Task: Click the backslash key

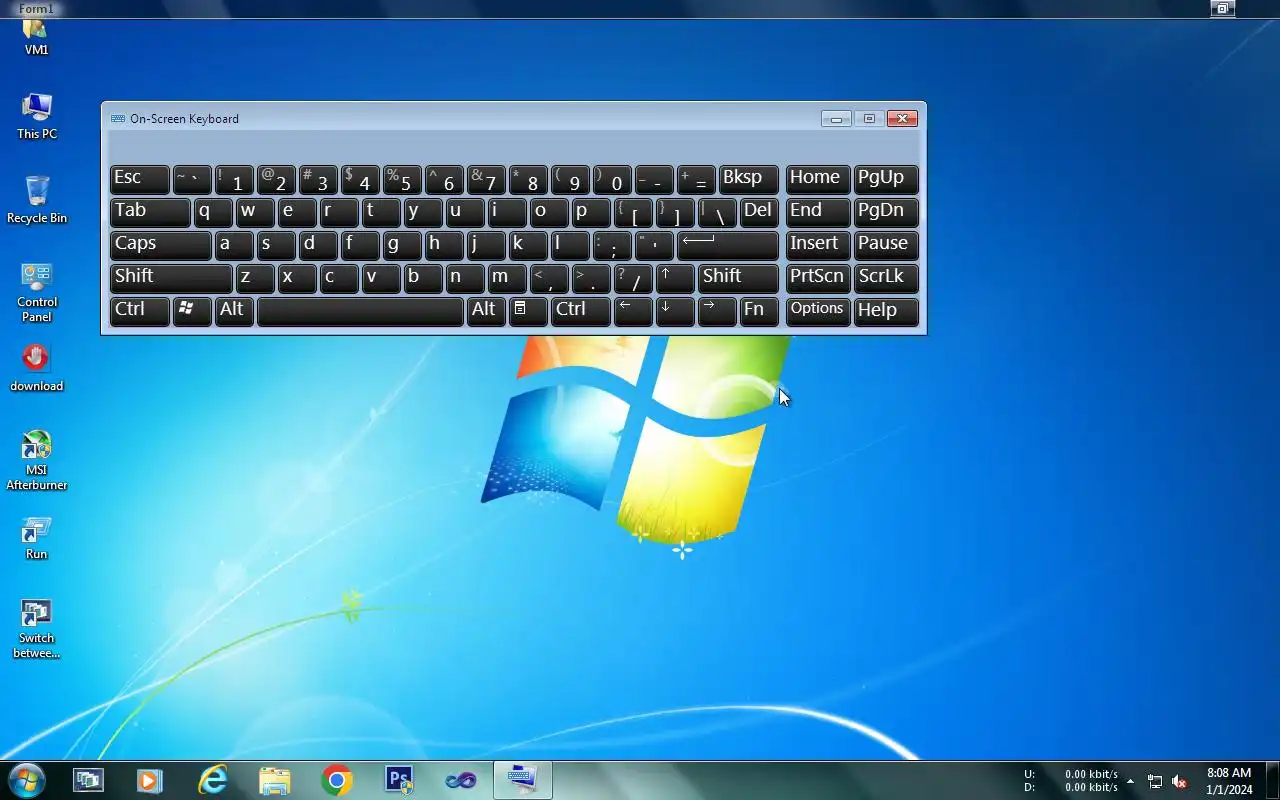Action: pyautogui.click(x=717, y=212)
